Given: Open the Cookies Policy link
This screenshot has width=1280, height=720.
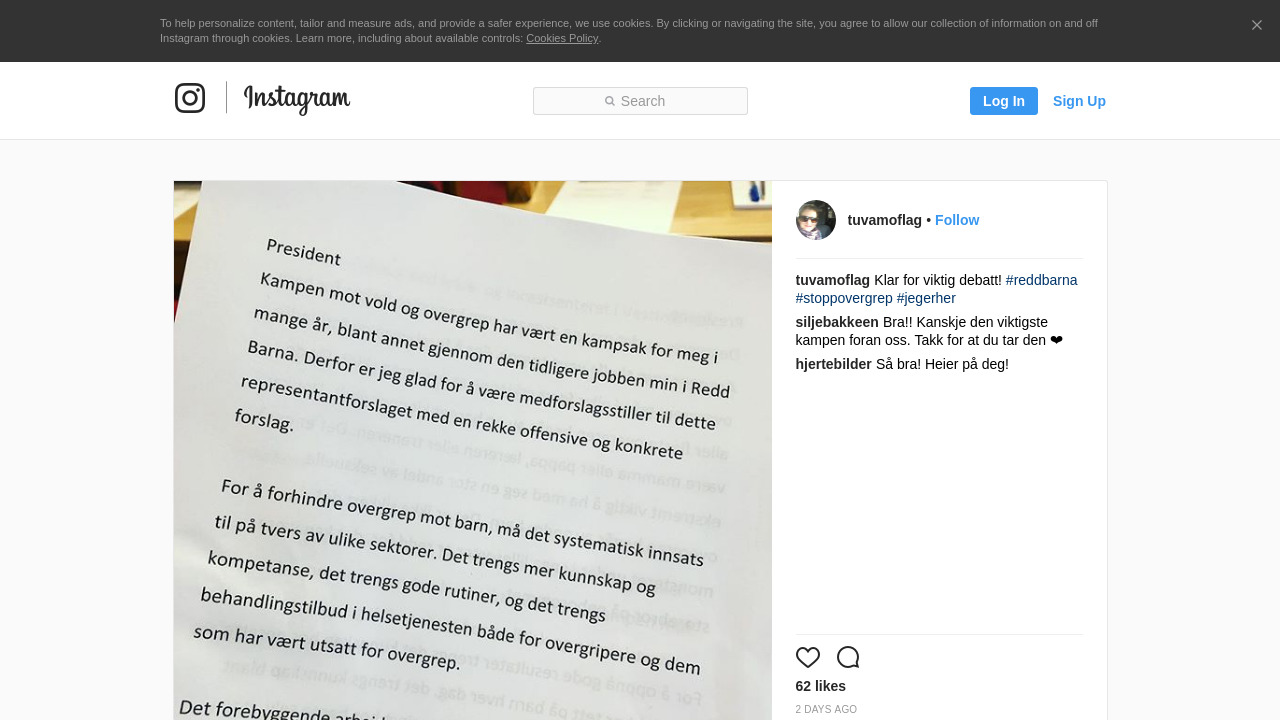Looking at the screenshot, I should (x=562, y=38).
